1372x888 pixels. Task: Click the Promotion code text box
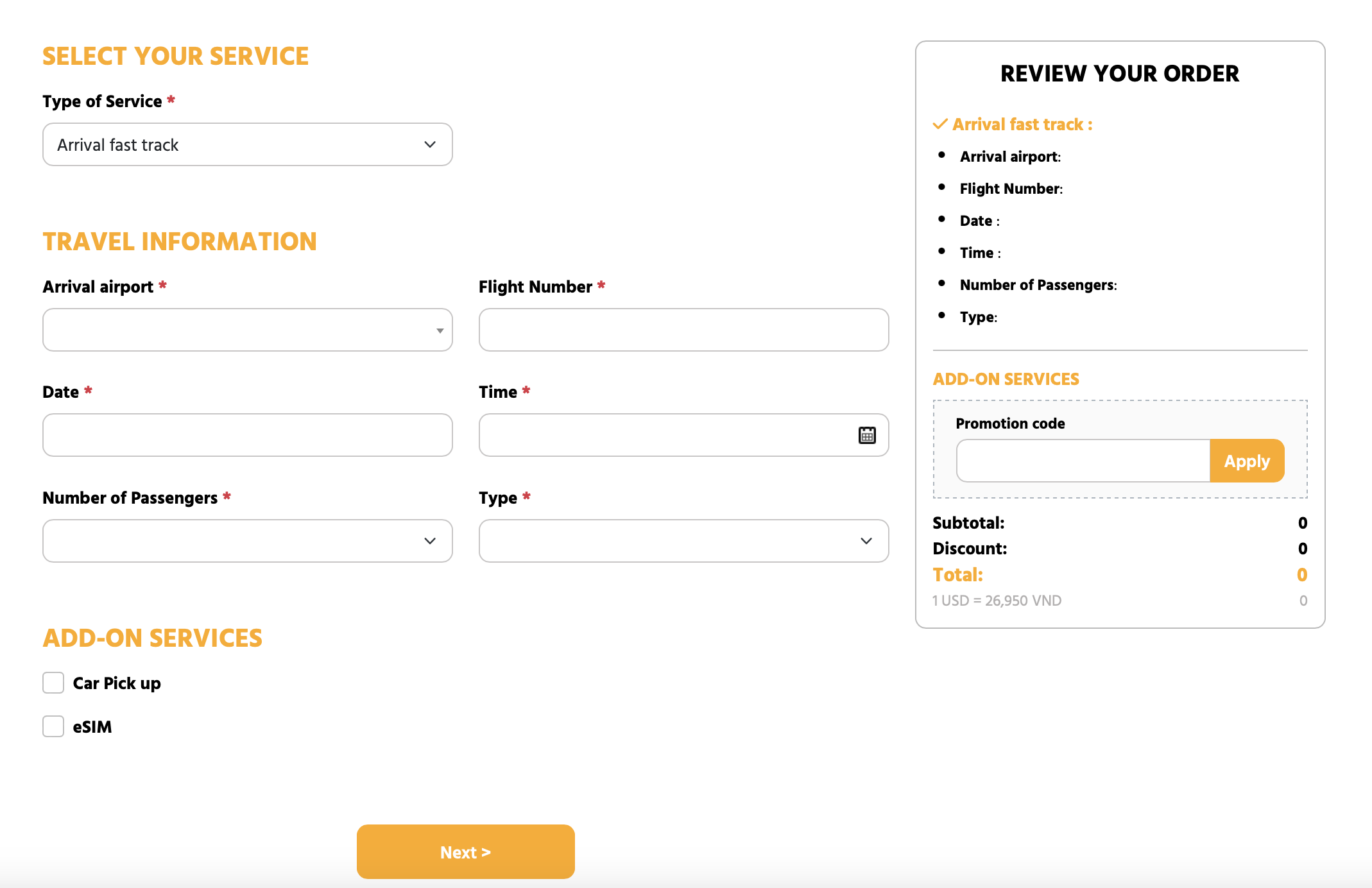tap(1083, 461)
